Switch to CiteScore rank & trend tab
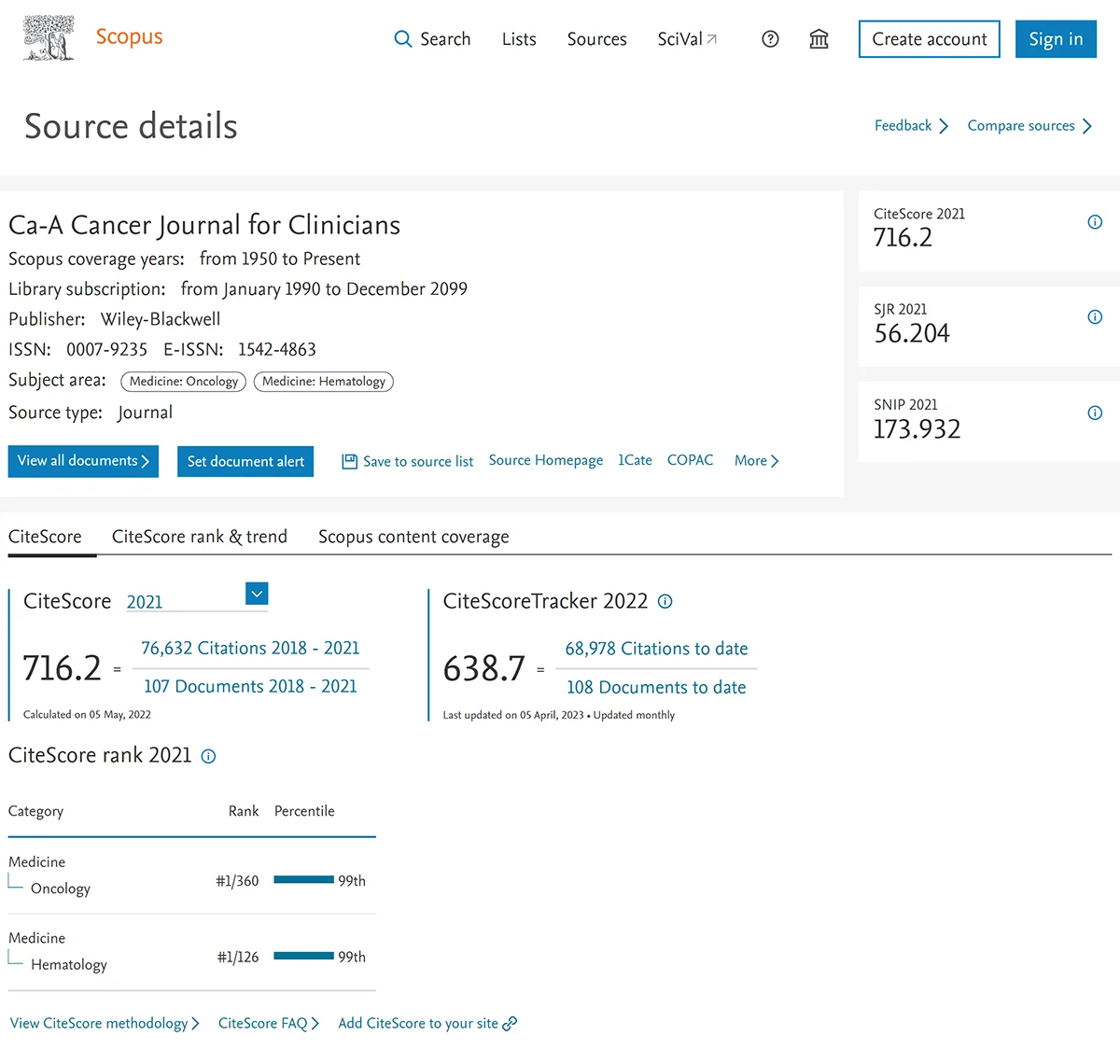The width and height of the screenshot is (1120, 1064). click(x=199, y=537)
